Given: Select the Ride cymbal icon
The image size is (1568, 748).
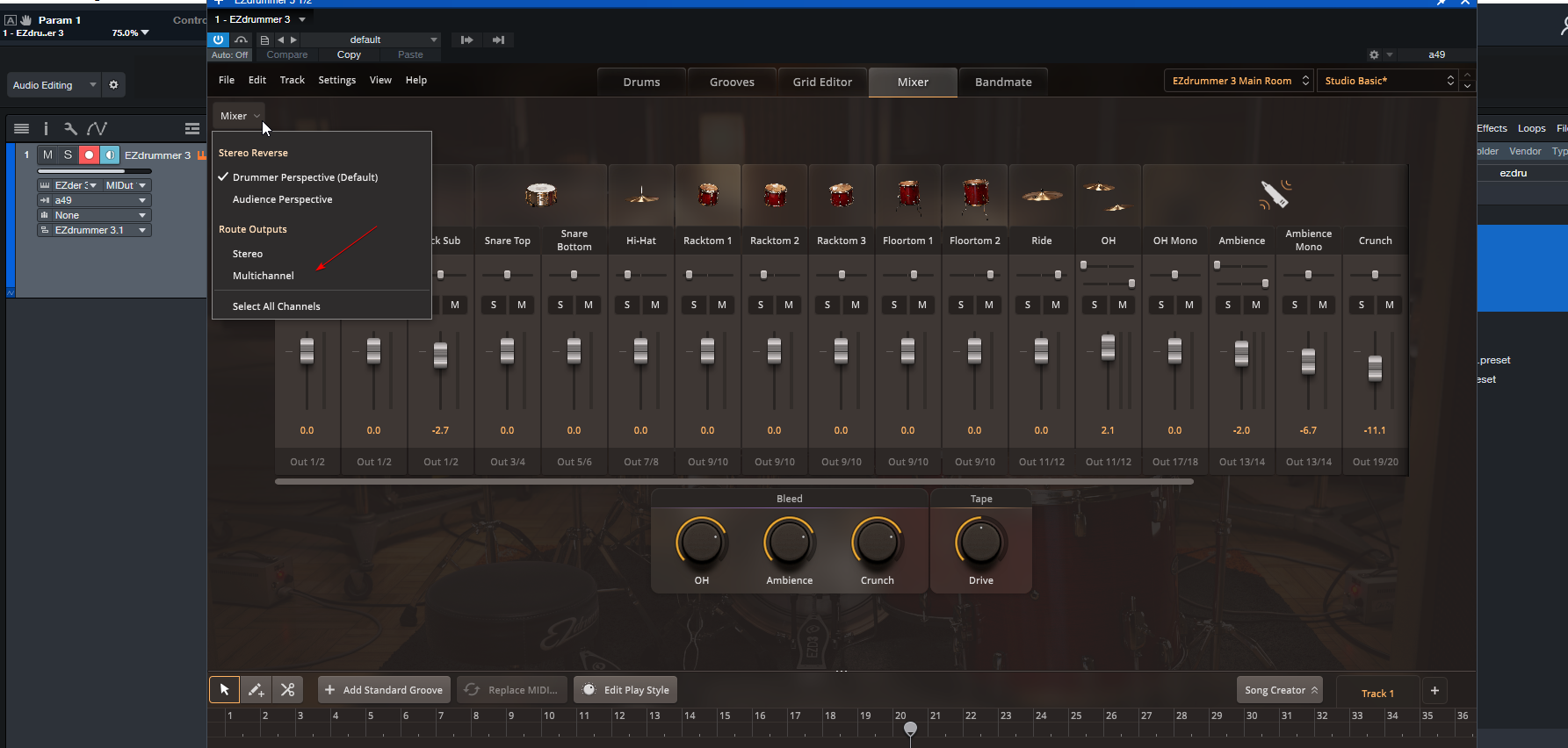Looking at the screenshot, I should click(x=1042, y=196).
